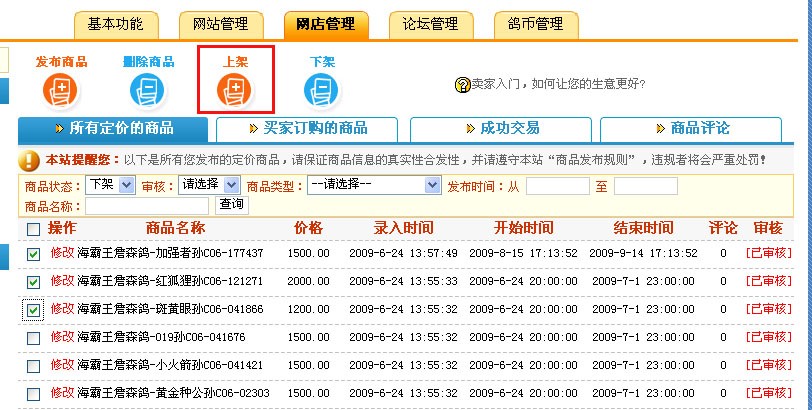Click the 发布时间 start date input field
Screen dimensions: 812x410
click(557, 186)
